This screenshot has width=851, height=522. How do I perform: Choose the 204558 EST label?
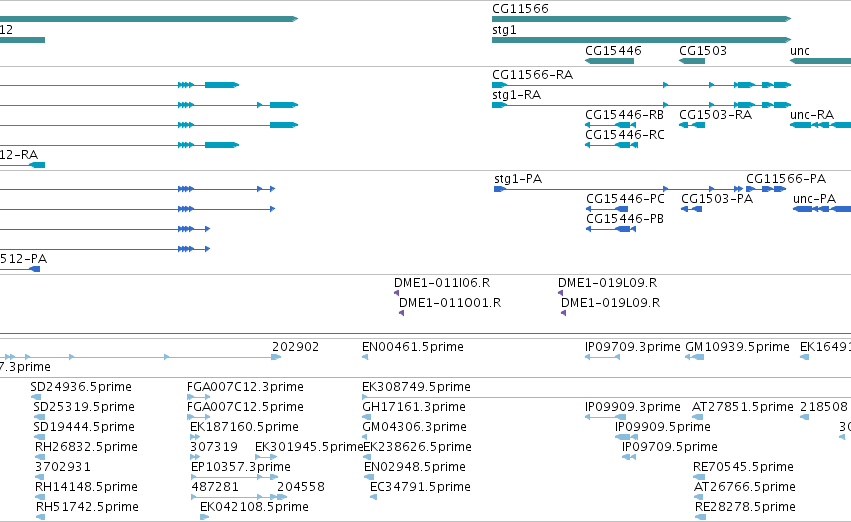[x=301, y=487]
